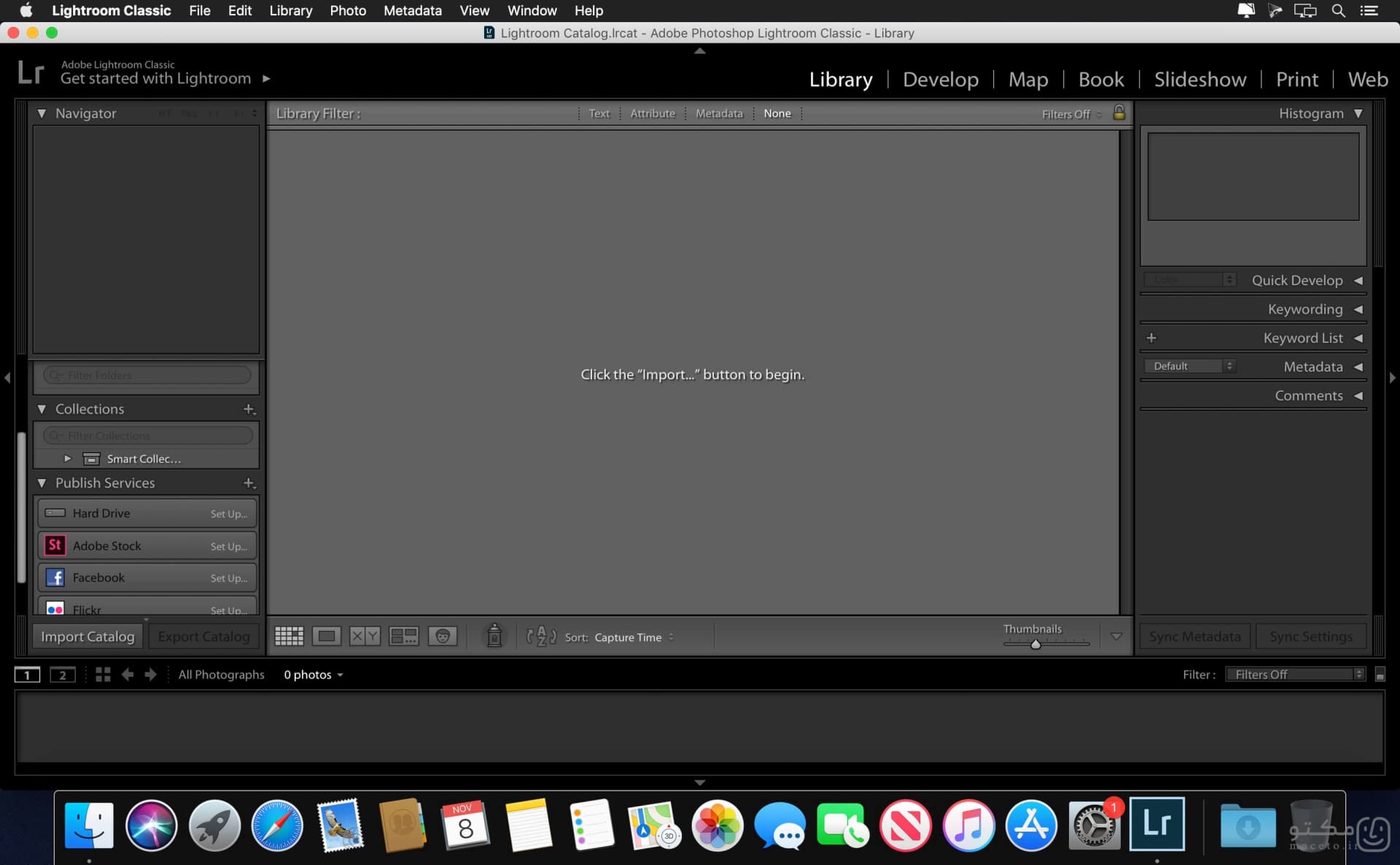Switch to Slideshow module
This screenshot has width=1400, height=865.
pos(1199,79)
